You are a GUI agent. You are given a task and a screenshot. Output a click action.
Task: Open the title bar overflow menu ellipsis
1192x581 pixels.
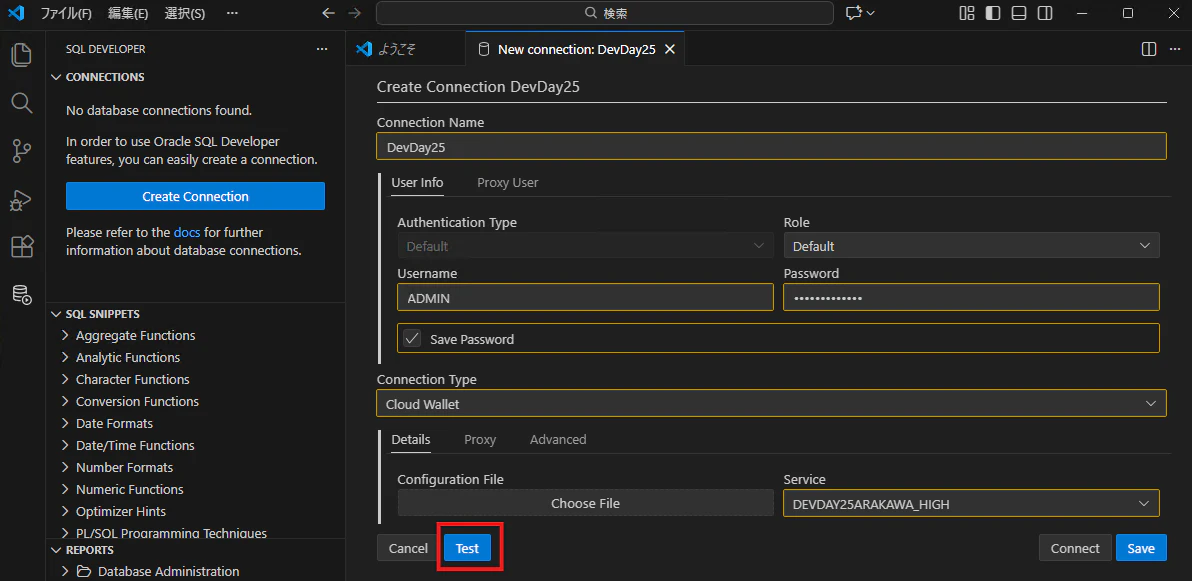[233, 13]
